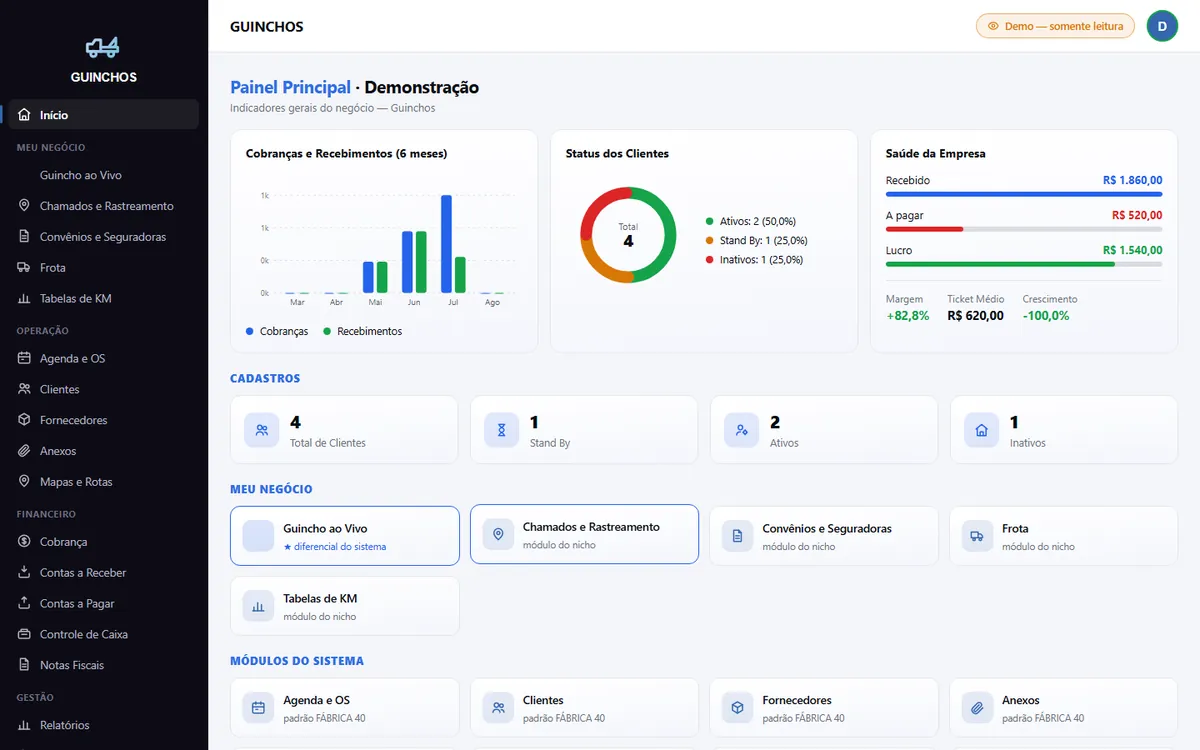Click the Demo — somente leitura badge
Image resolution: width=1200 pixels, height=750 pixels.
[1055, 26]
